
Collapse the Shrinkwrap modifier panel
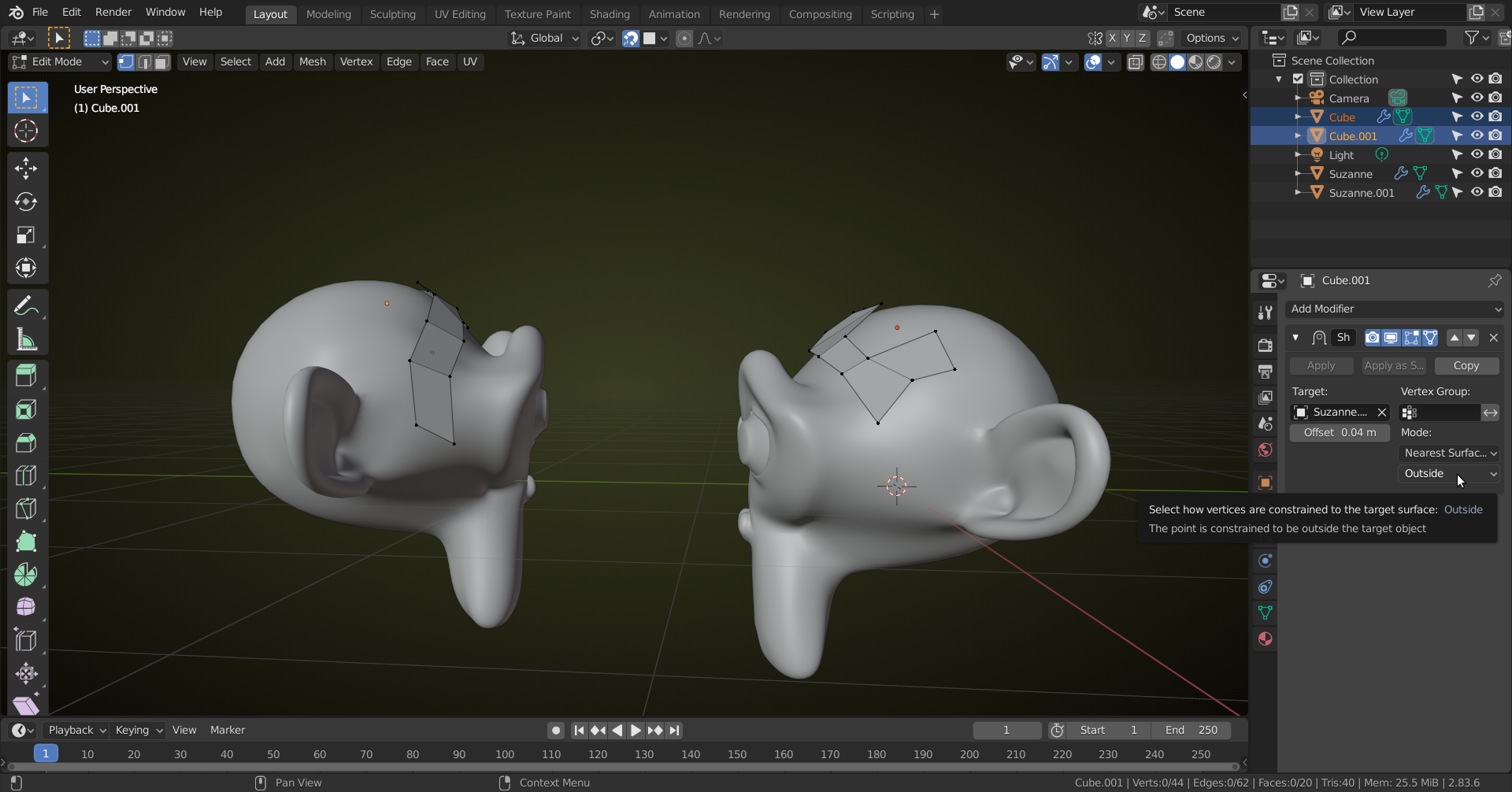[1295, 338]
